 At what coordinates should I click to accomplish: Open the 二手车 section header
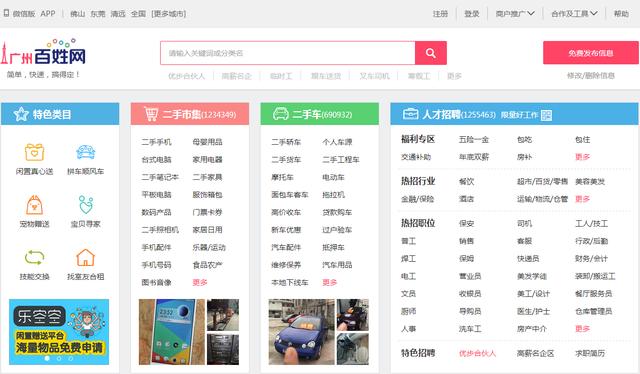tap(320, 114)
